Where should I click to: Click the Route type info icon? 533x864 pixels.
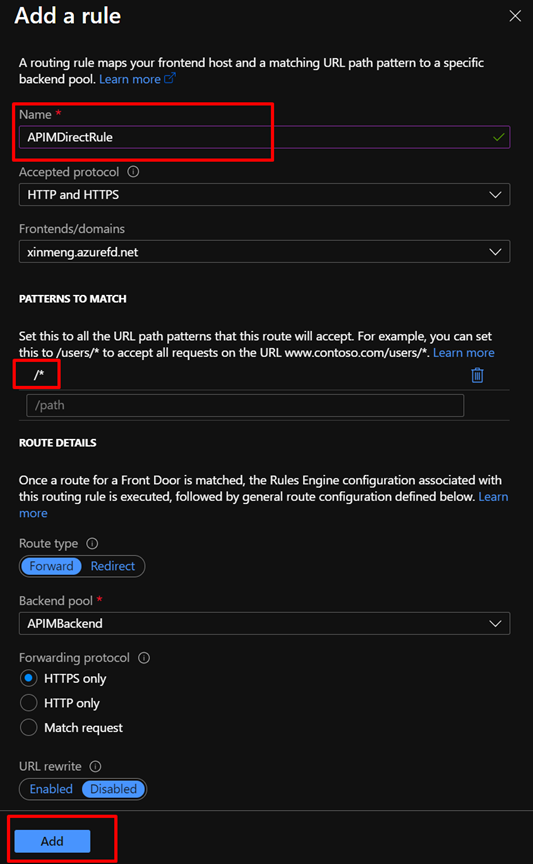coord(92,543)
